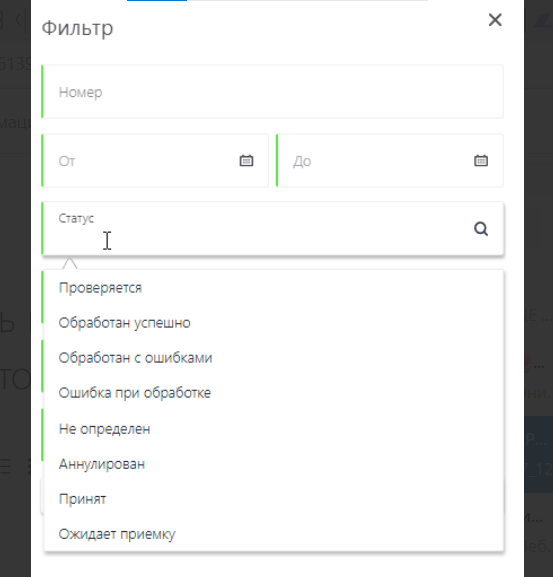The height and width of the screenshot is (577, 553).
Task: Click the magnifier icon in Статус field
Action: tap(481, 229)
